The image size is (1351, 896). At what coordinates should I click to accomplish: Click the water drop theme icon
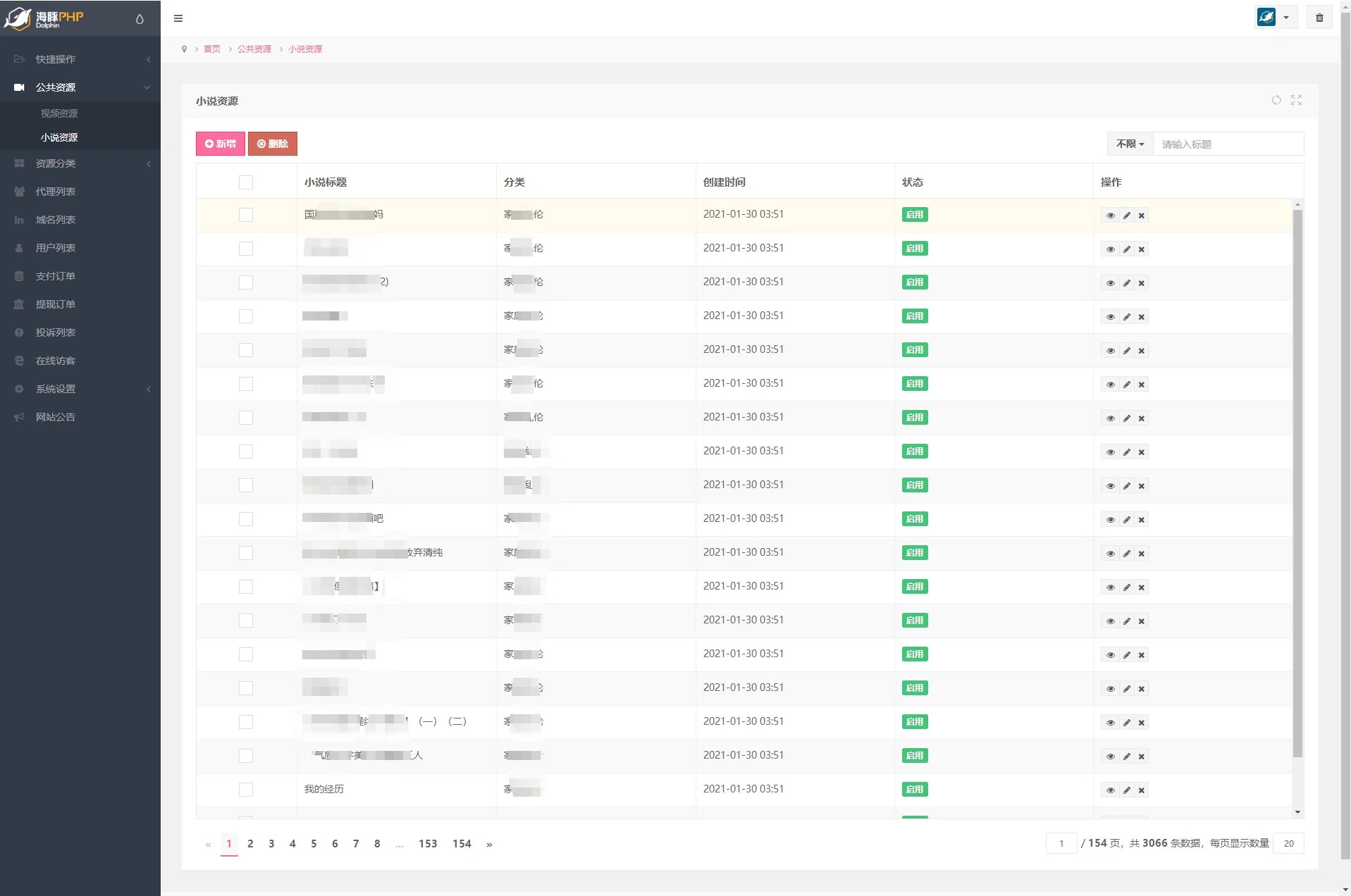pos(140,19)
